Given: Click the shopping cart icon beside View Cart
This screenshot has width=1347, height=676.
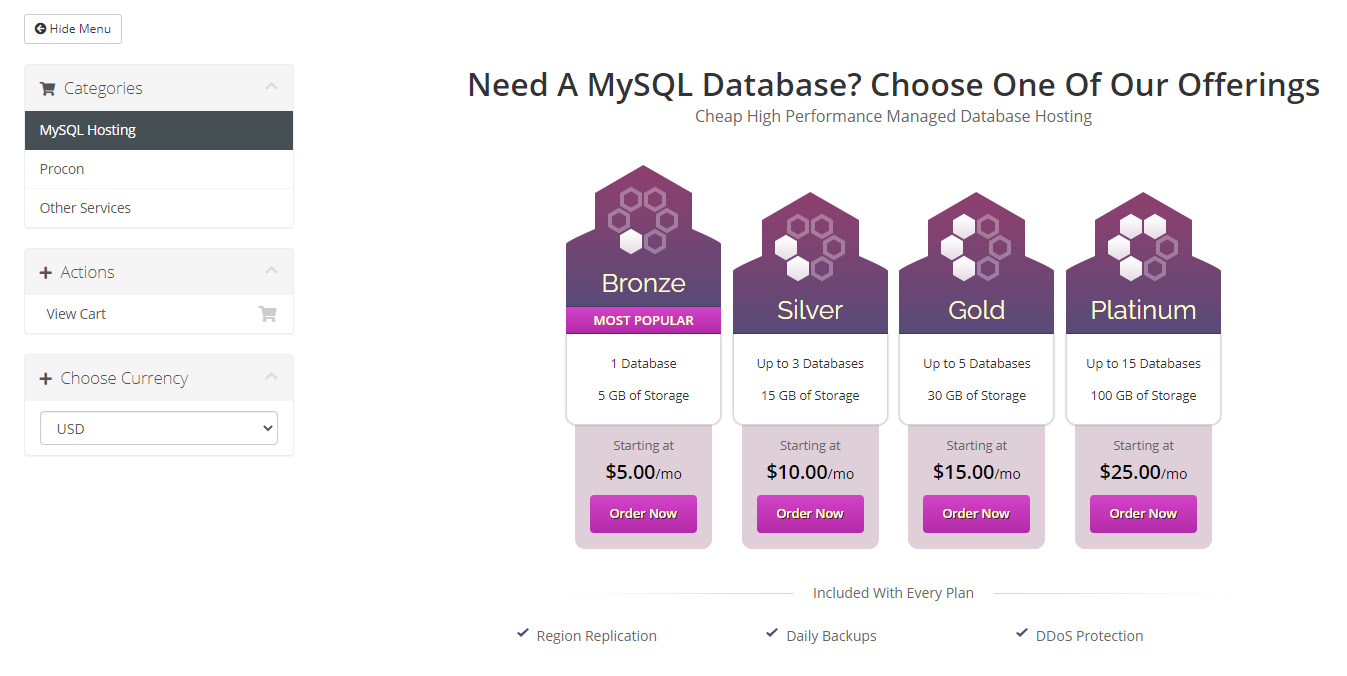Looking at the screenshot, I should 267,314.
